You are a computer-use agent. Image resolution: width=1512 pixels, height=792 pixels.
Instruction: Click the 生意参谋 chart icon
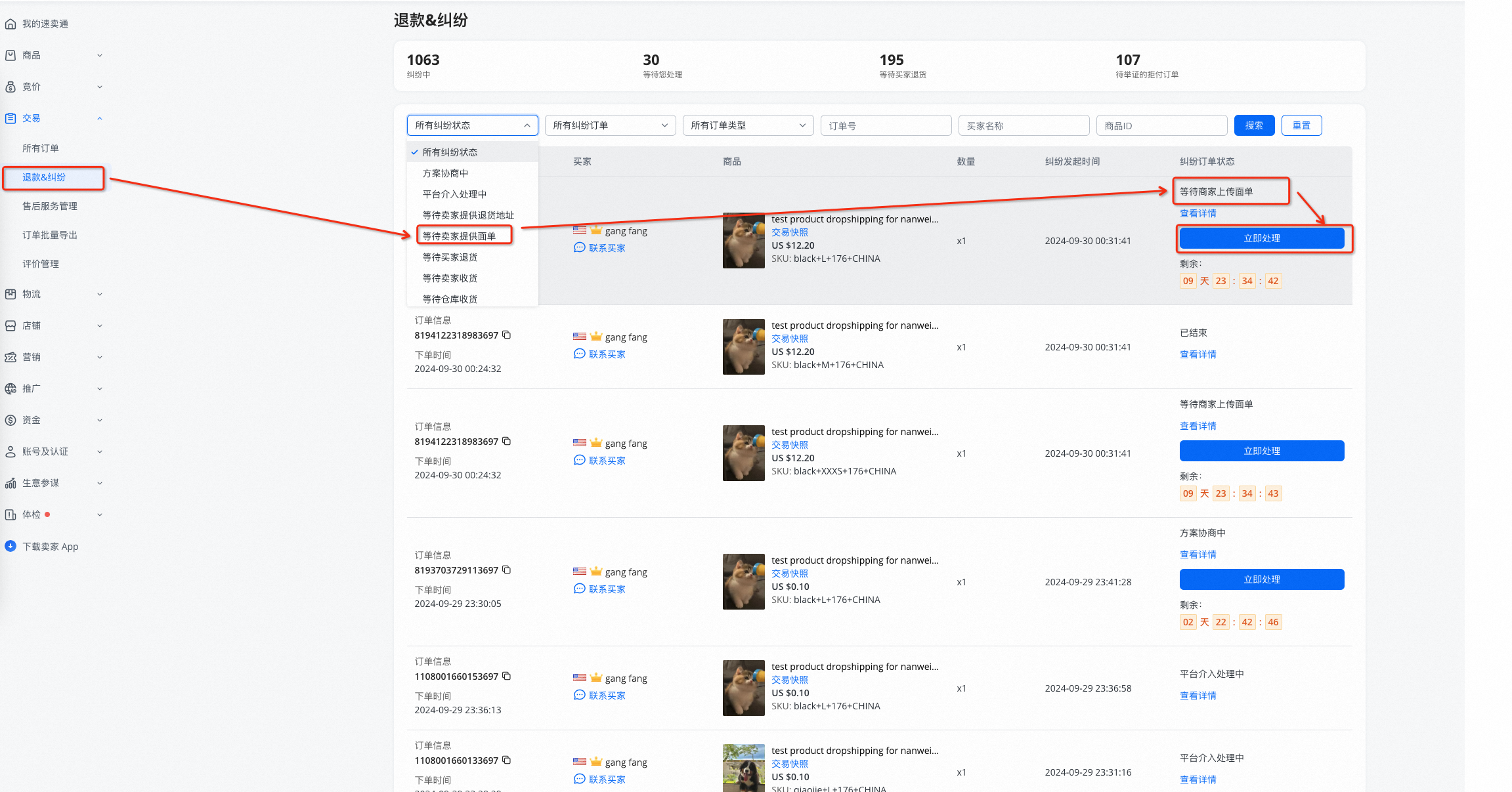pyautogui.click(x=11, y=484)
